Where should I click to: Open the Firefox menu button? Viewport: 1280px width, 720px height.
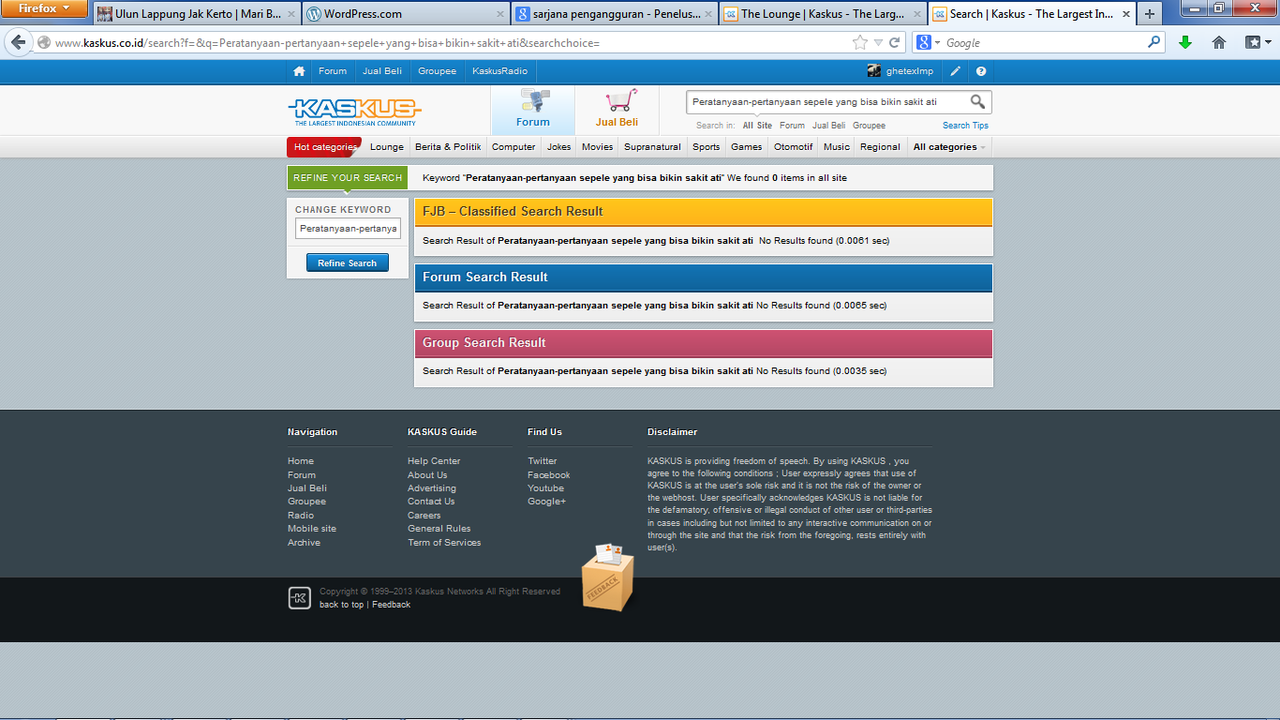click(44, 8)
